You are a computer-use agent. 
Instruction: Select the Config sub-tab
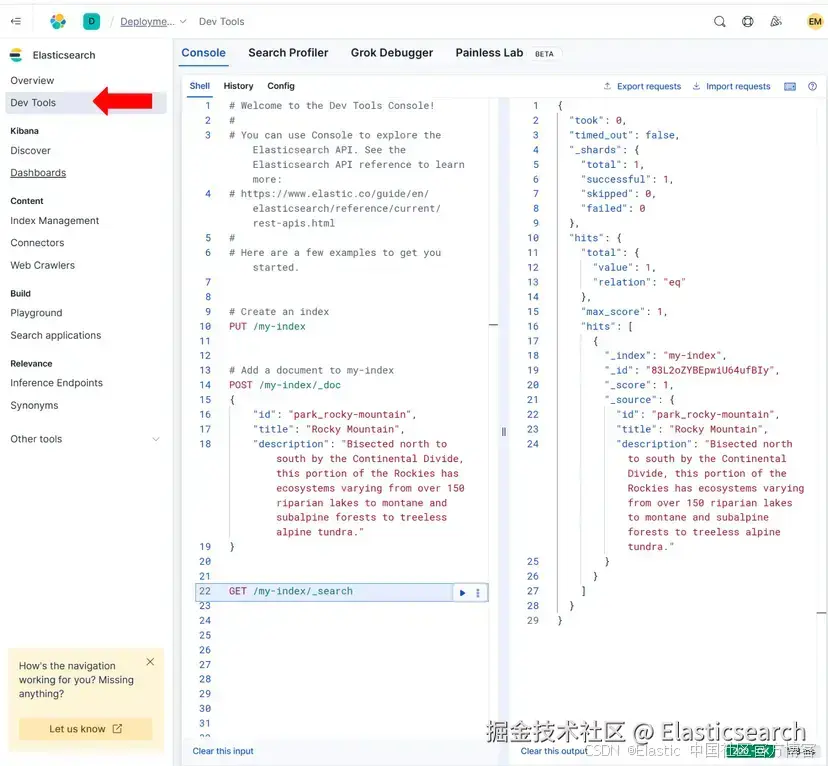point(281,86)
